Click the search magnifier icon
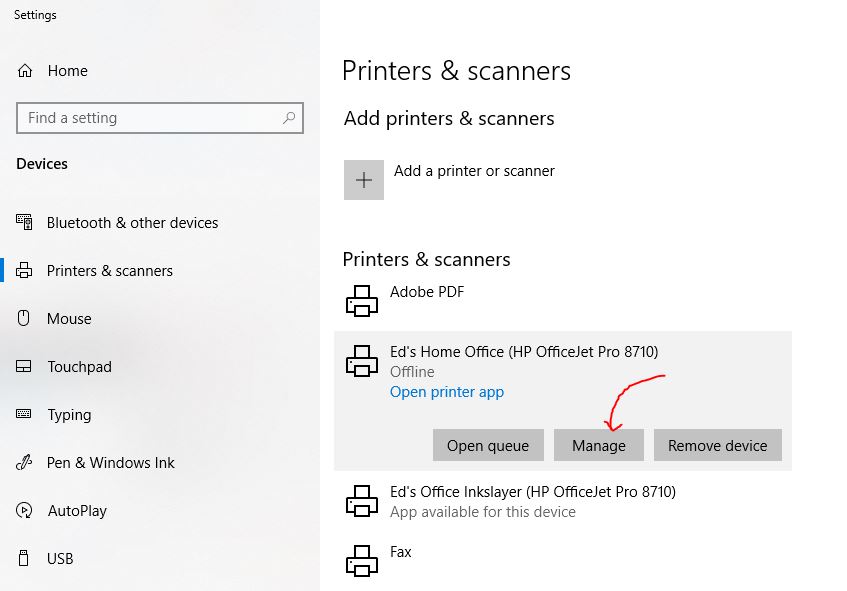 pos(289,118)
